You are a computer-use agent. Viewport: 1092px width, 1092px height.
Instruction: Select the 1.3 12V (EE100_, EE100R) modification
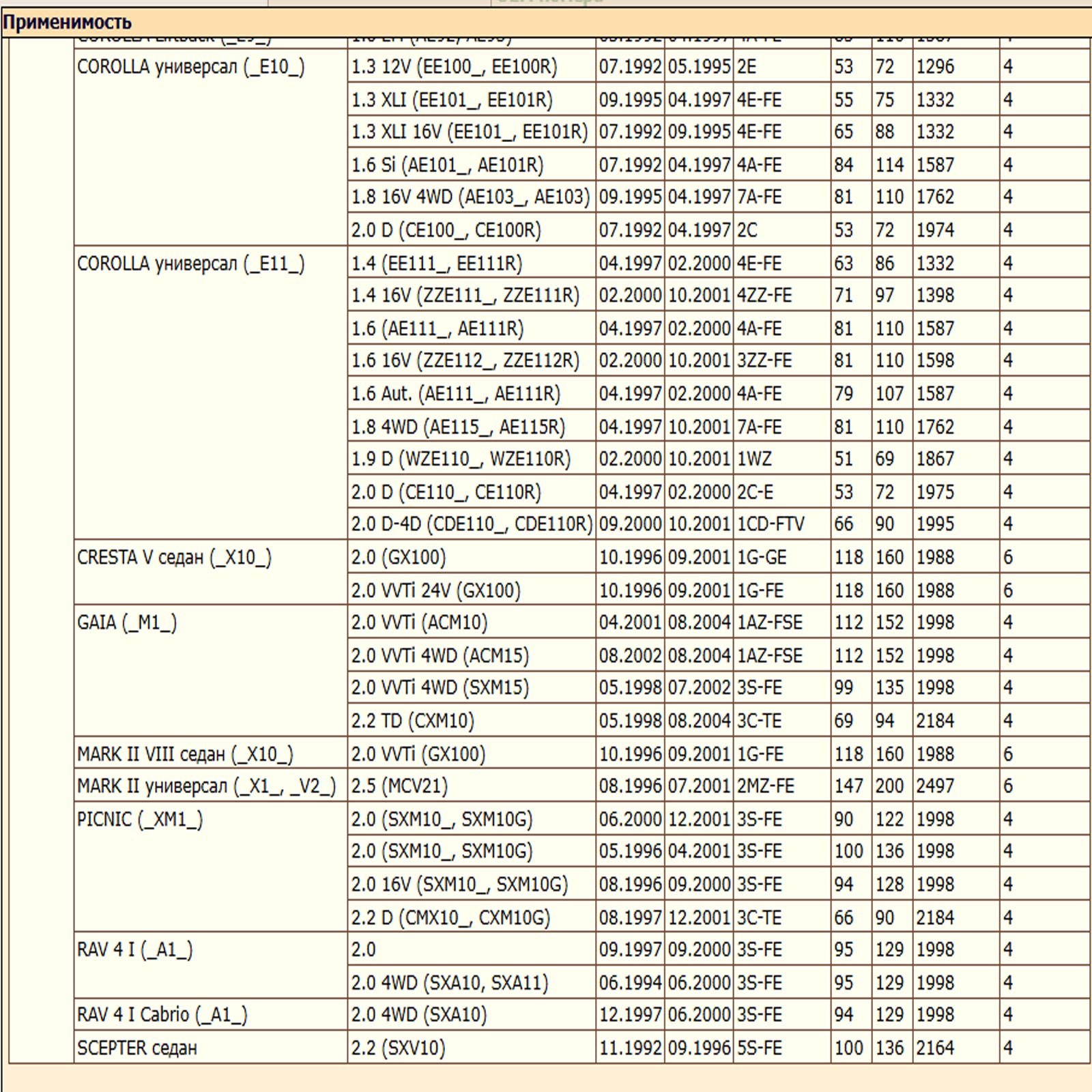point(454,67)
